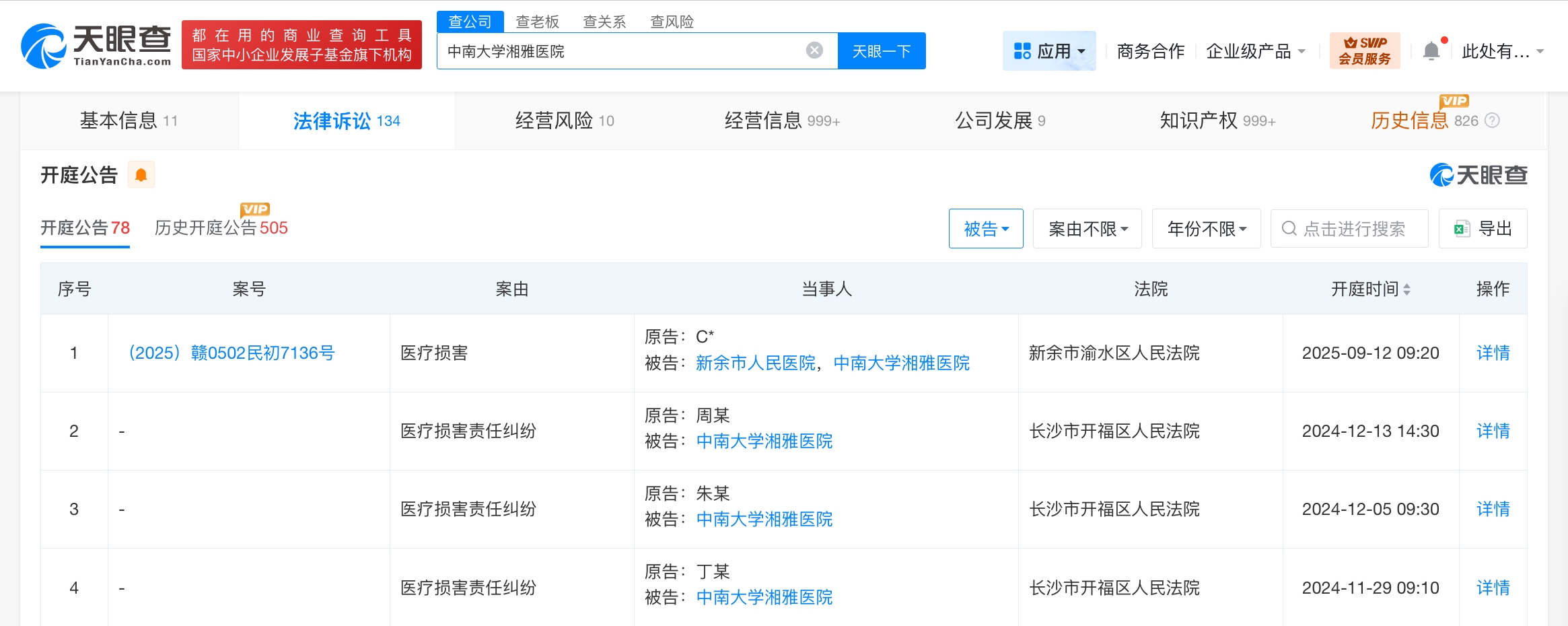The image size is (1568, 626).
Task: Expand the 案由不限 dropdown
Action: click(x=1088, y=228)
